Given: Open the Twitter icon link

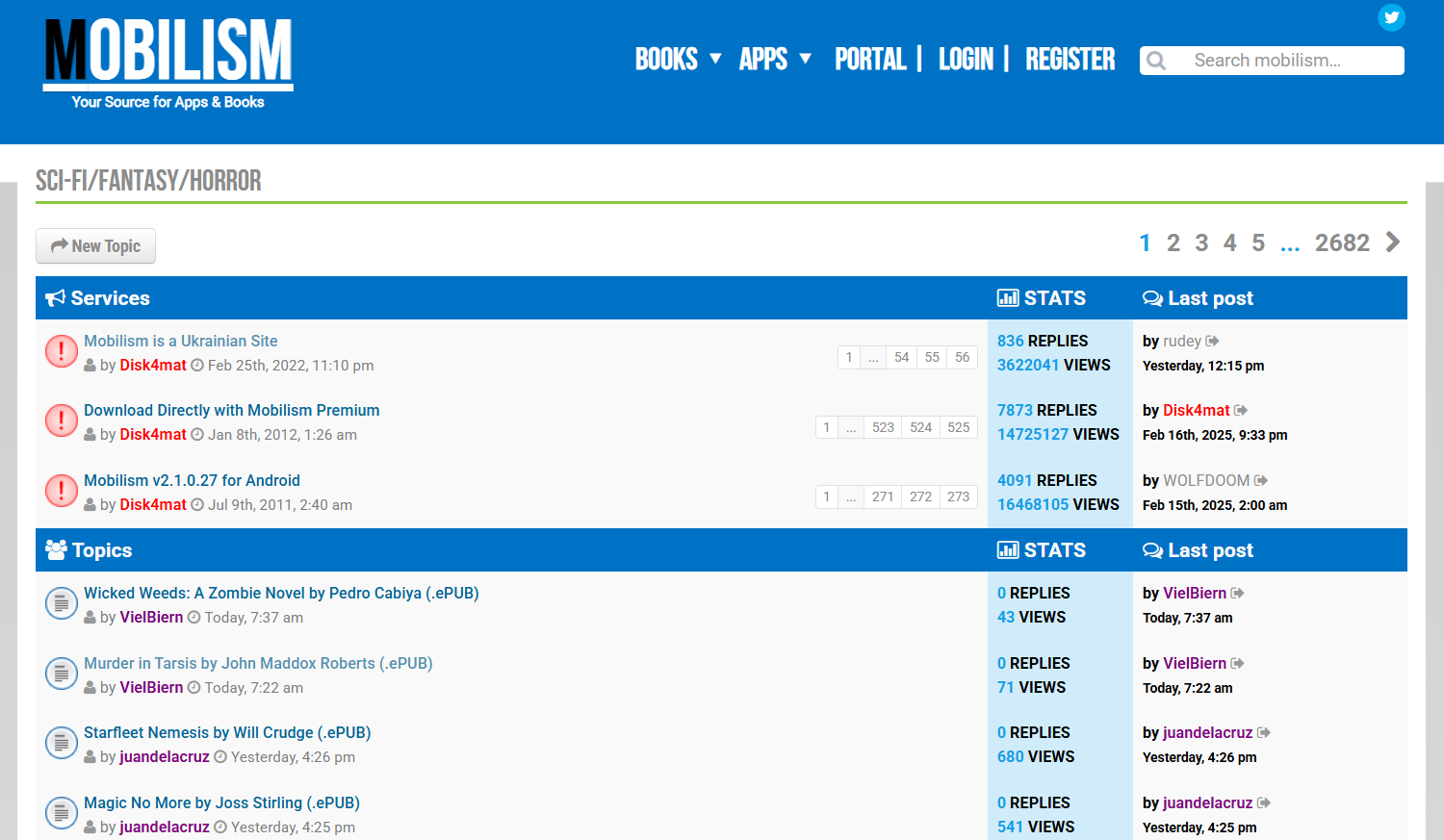Looking at the screenshot, I should 1391,17.
